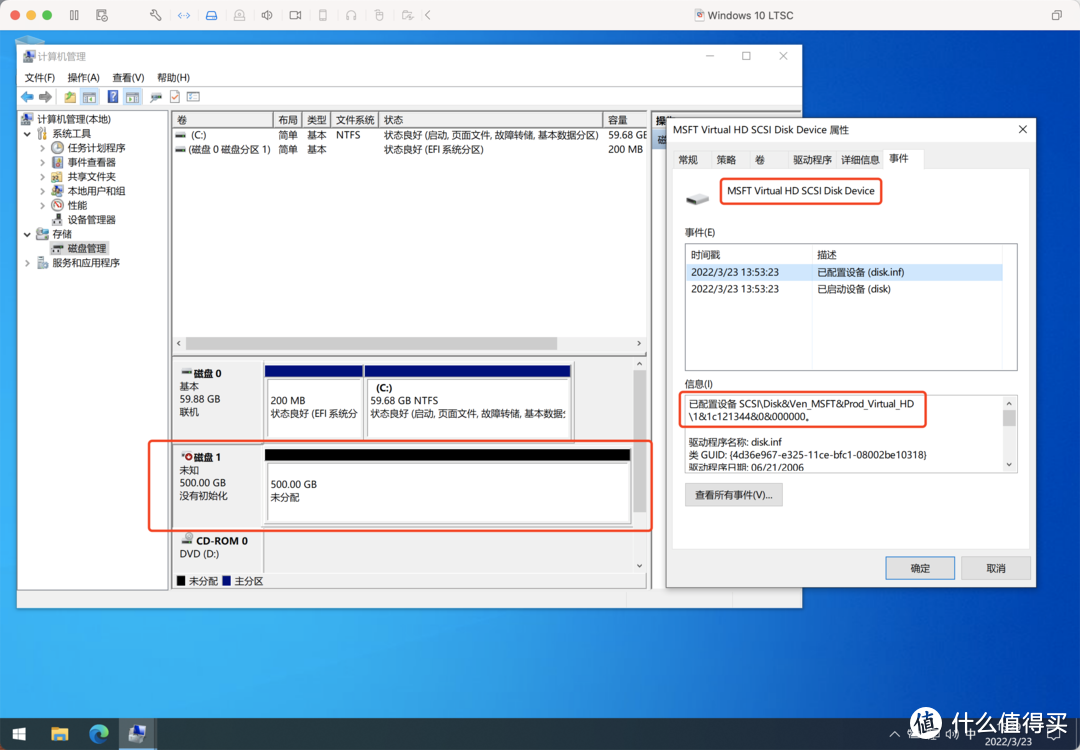Click the disk refresh icon in the MMC toolbar
Image resolution: width=1080 pixels, height=750 pixels.
tap(156, 97)
